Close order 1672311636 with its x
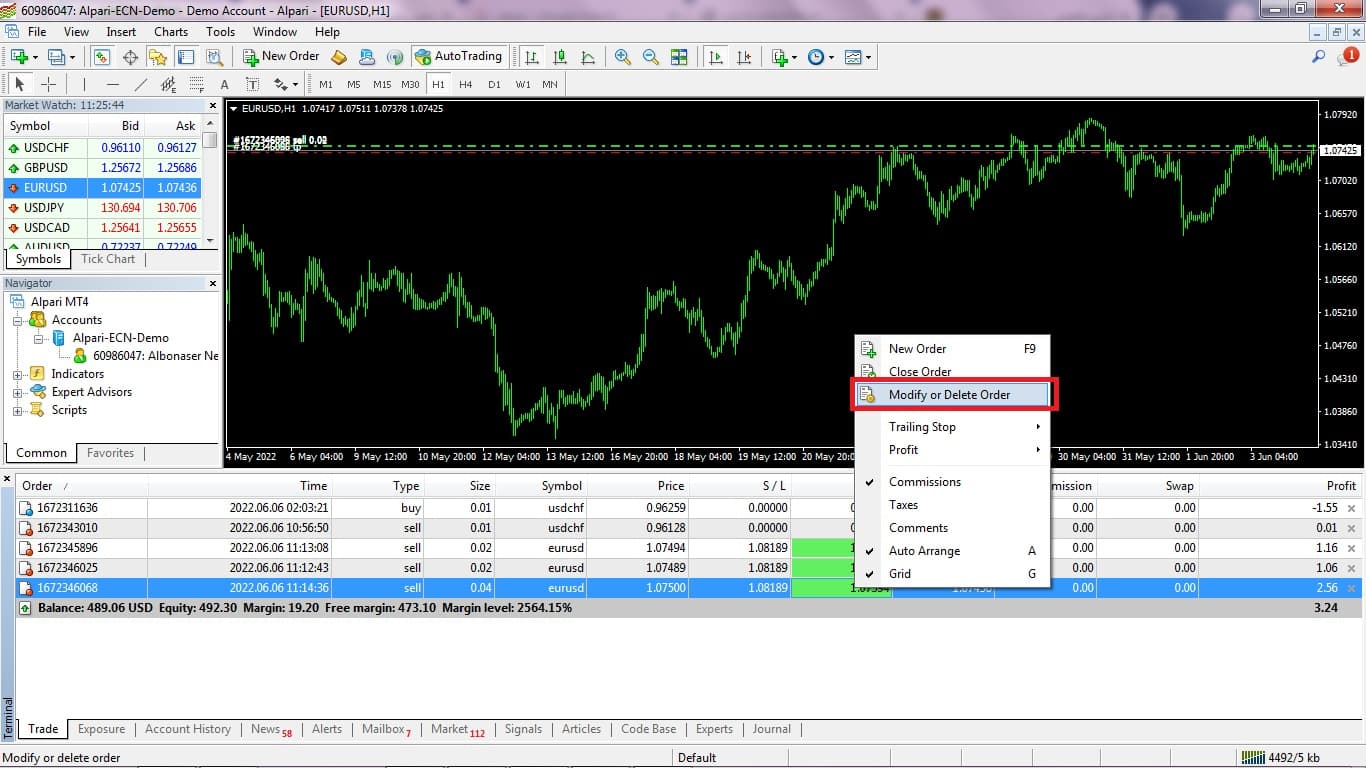The height and width of the screenshot is (768, 1366). coord(1352,508)
